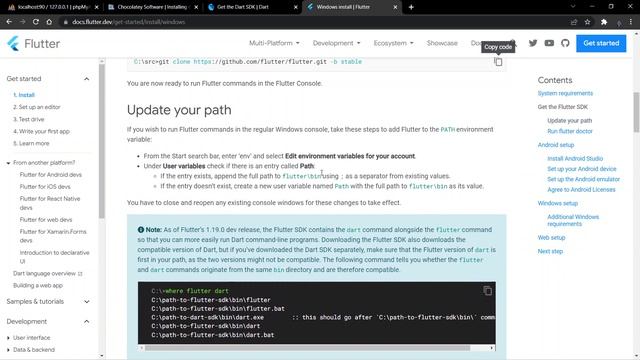Share this page icon in address bar
This screenshot has width=640, height=360.
point(574,22)
